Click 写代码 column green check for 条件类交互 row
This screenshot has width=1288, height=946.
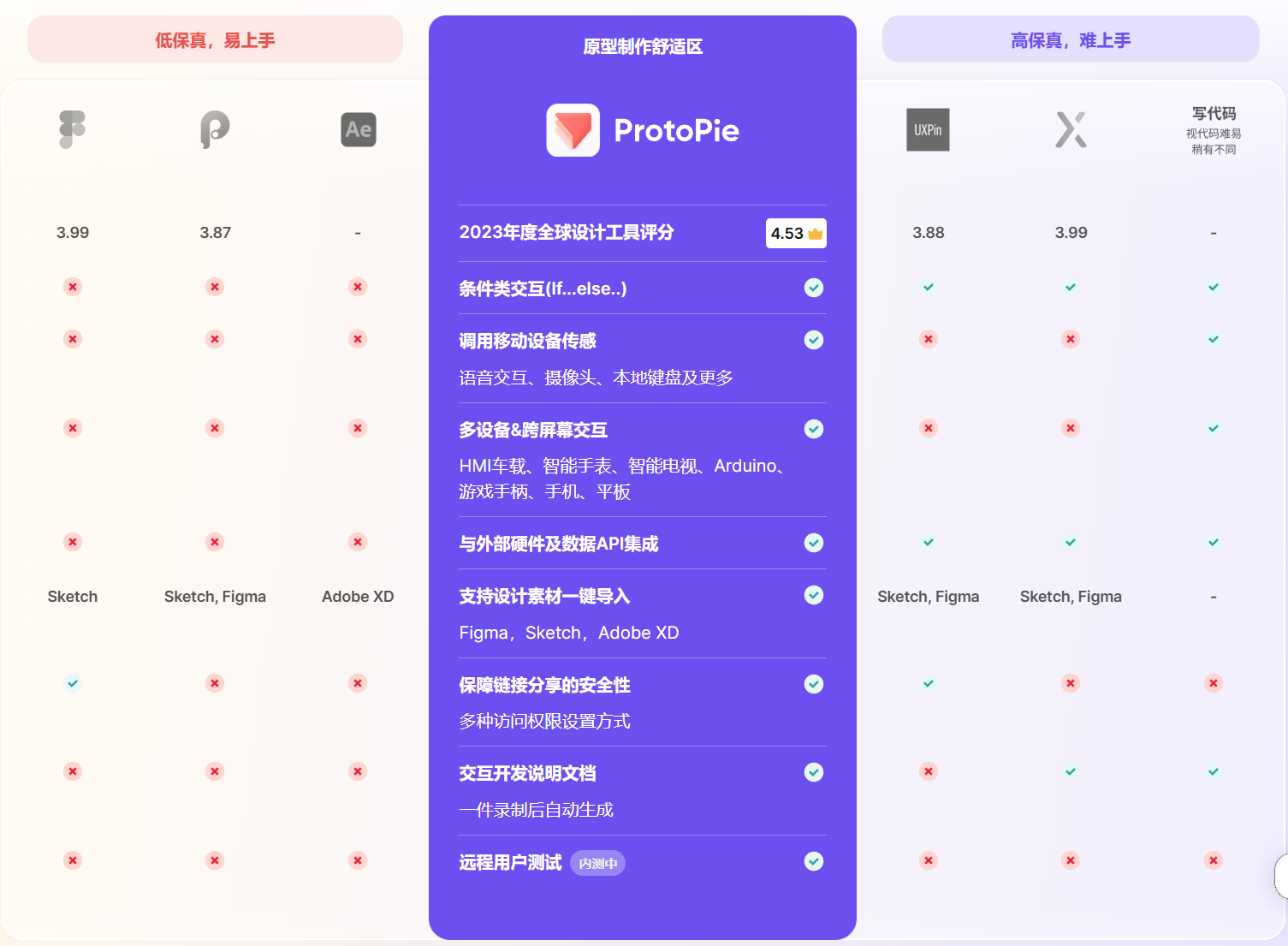(1214, 287)
